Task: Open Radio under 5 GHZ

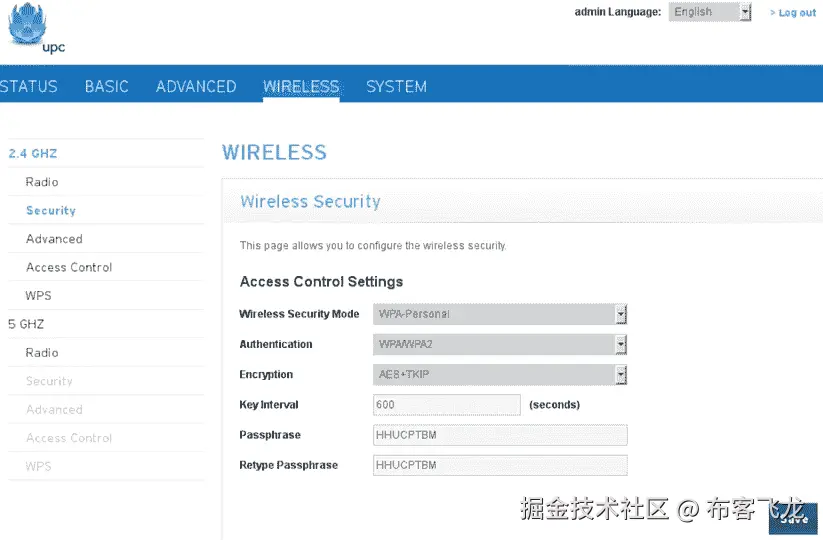Action: [x=42, y=353]
